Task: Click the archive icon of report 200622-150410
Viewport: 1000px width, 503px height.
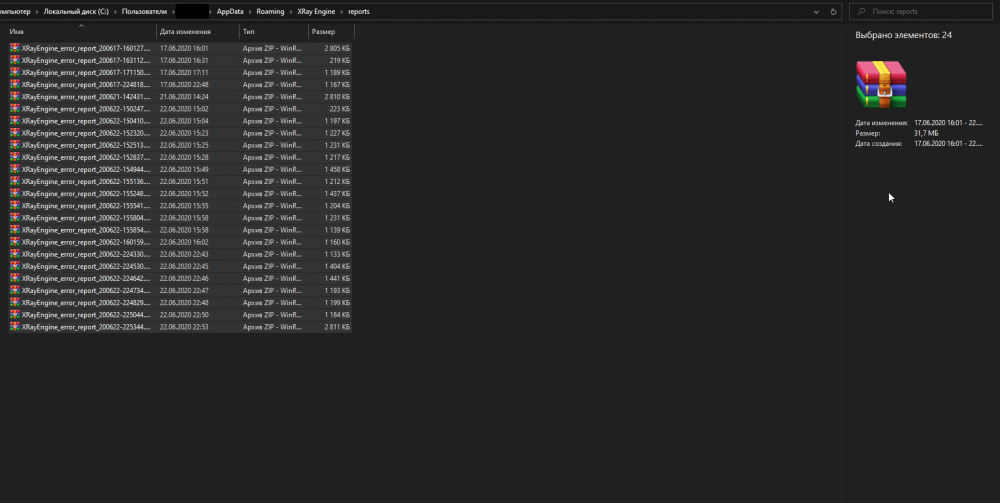Action: tap(15, 120)
